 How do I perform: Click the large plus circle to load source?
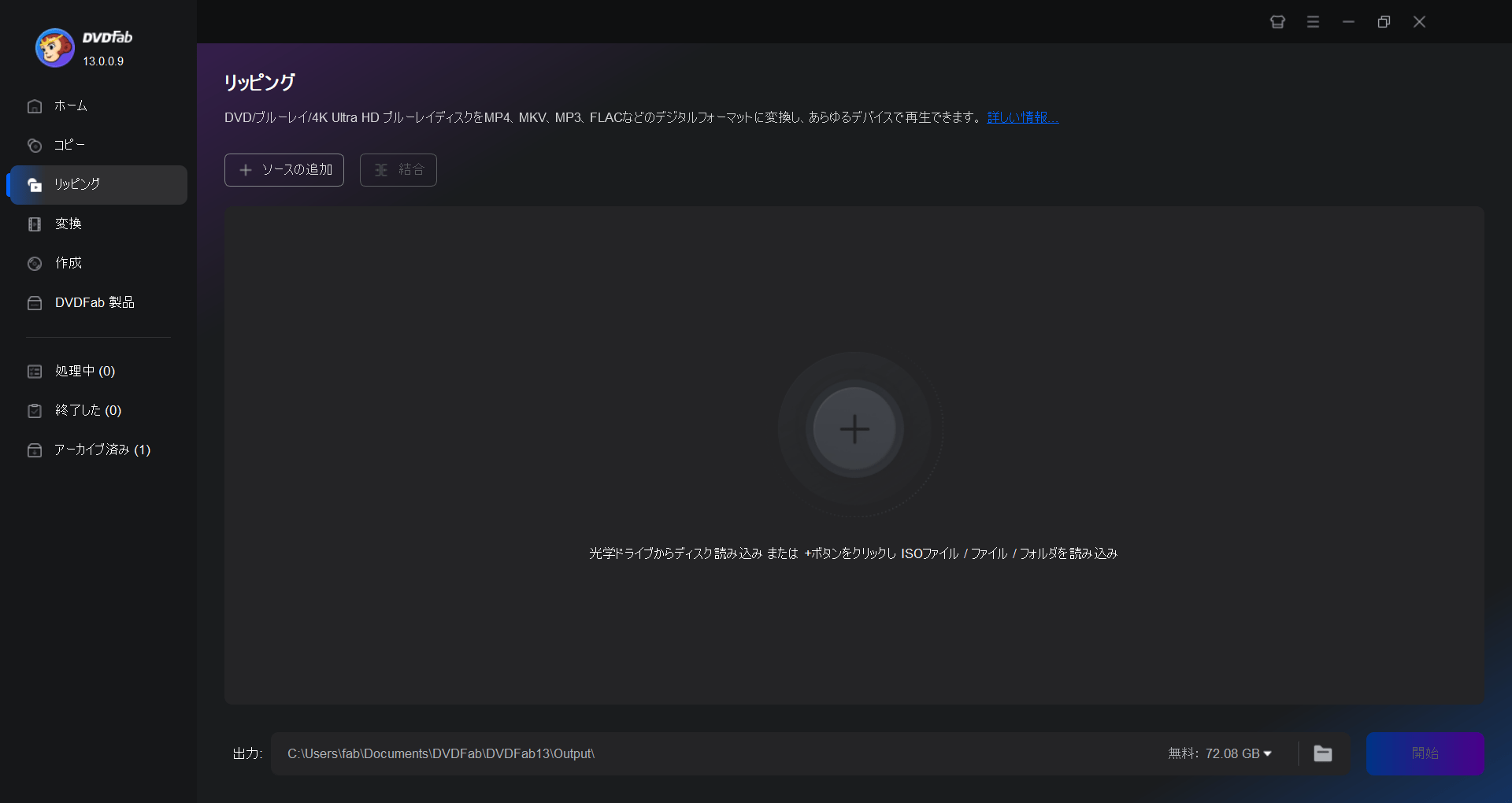(854, 429)
